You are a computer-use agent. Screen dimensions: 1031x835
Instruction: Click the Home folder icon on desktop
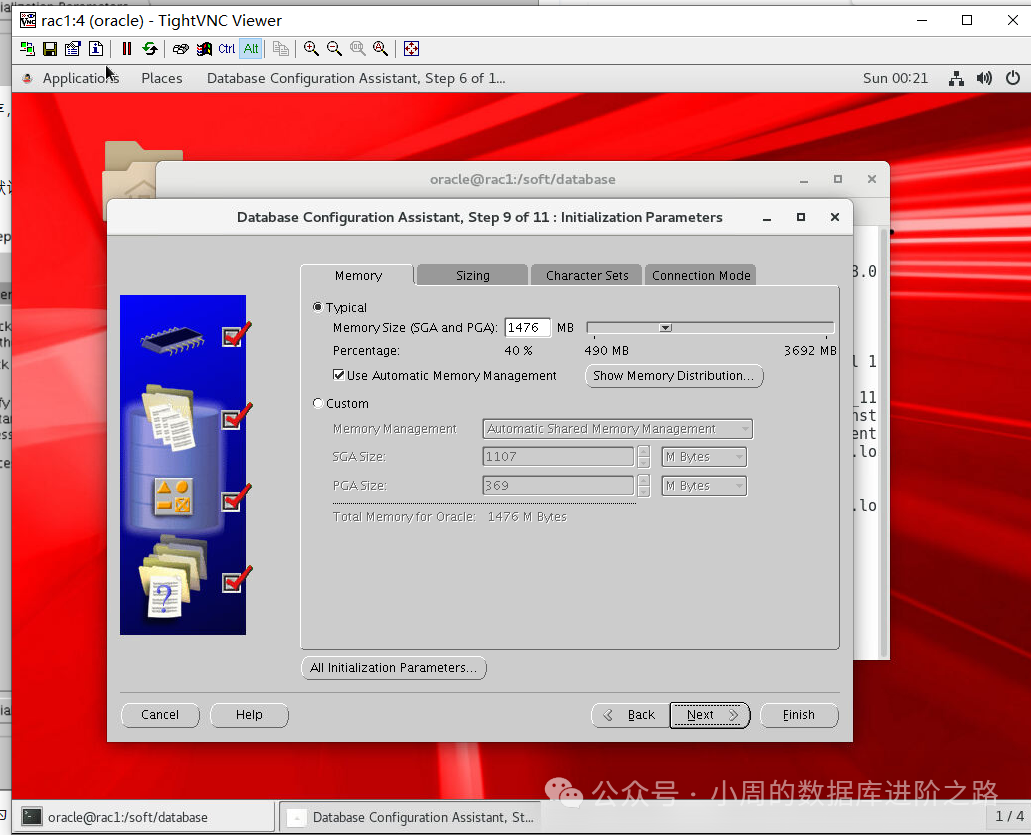tap(130, 190)
